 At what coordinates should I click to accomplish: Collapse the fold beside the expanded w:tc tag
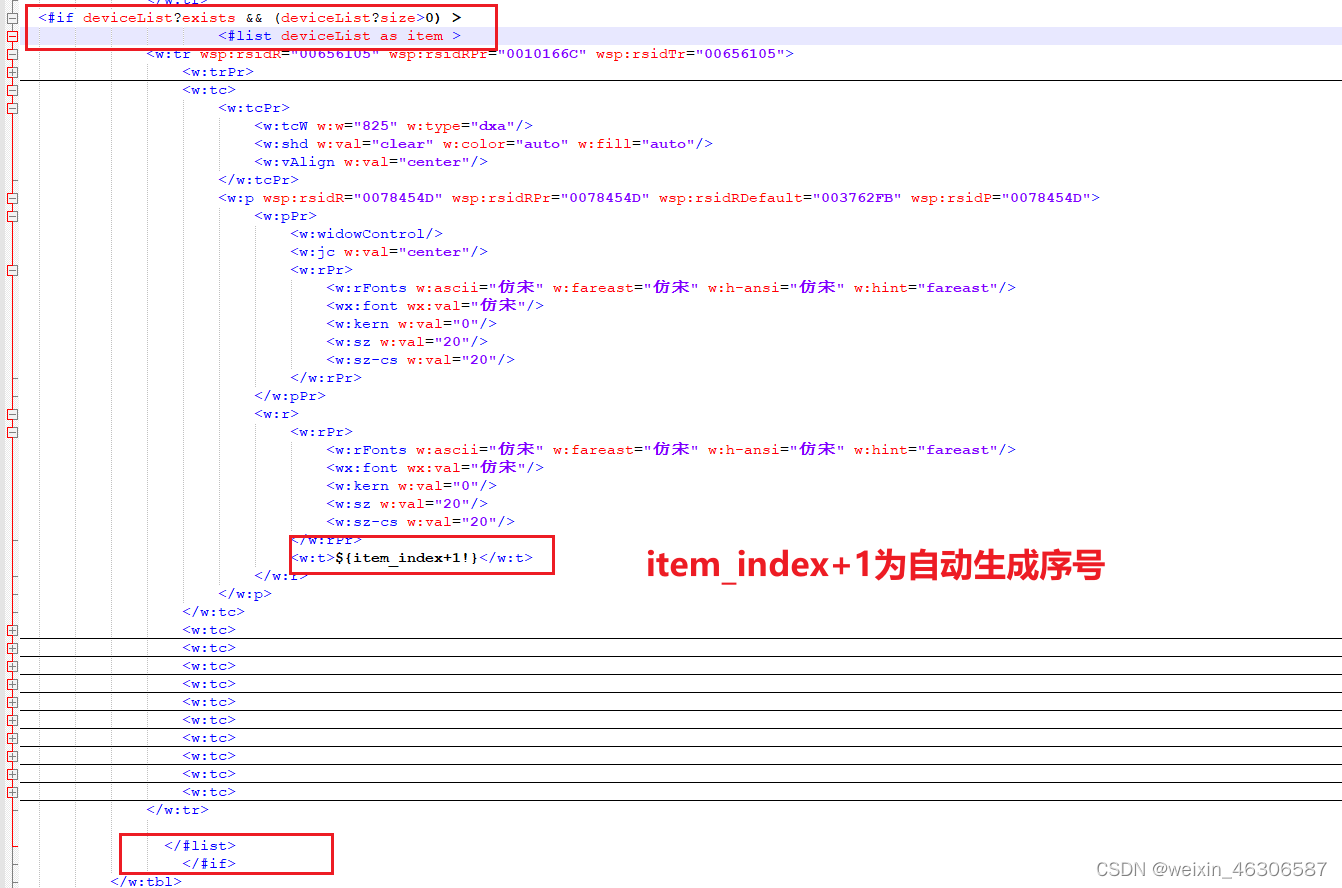point(12,90)
